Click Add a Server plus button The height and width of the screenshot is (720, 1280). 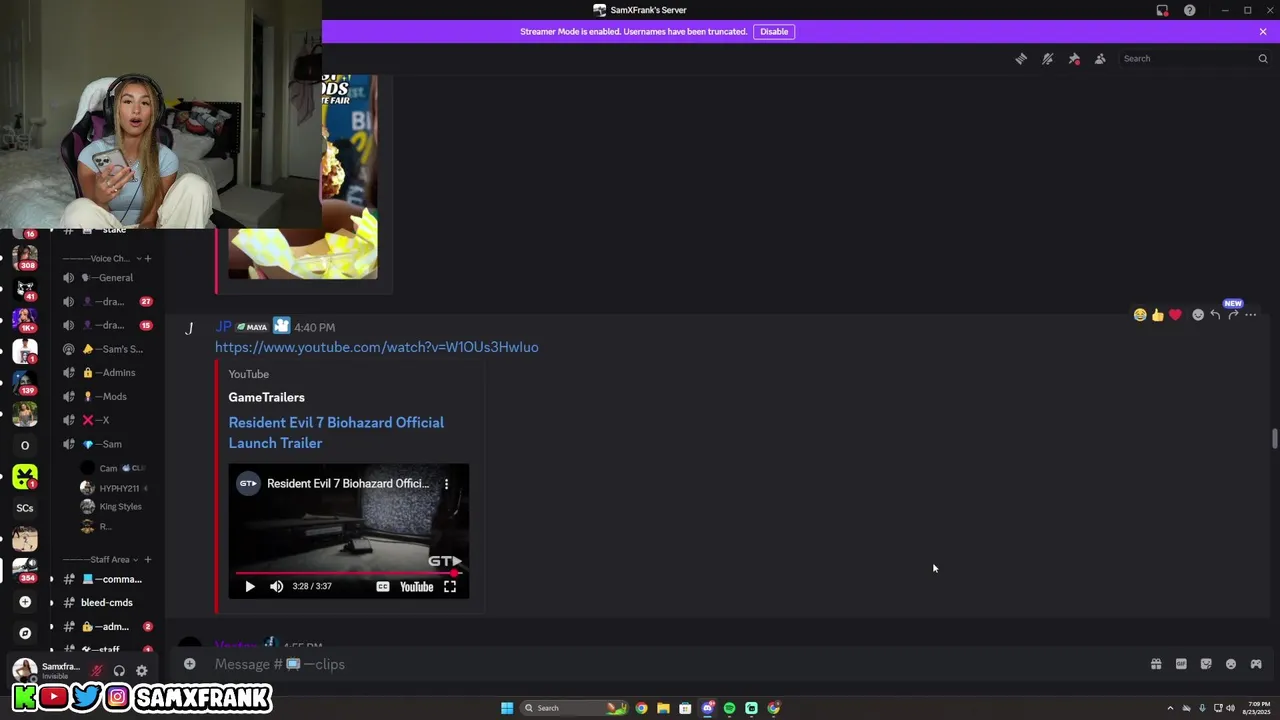click(25, 602)
